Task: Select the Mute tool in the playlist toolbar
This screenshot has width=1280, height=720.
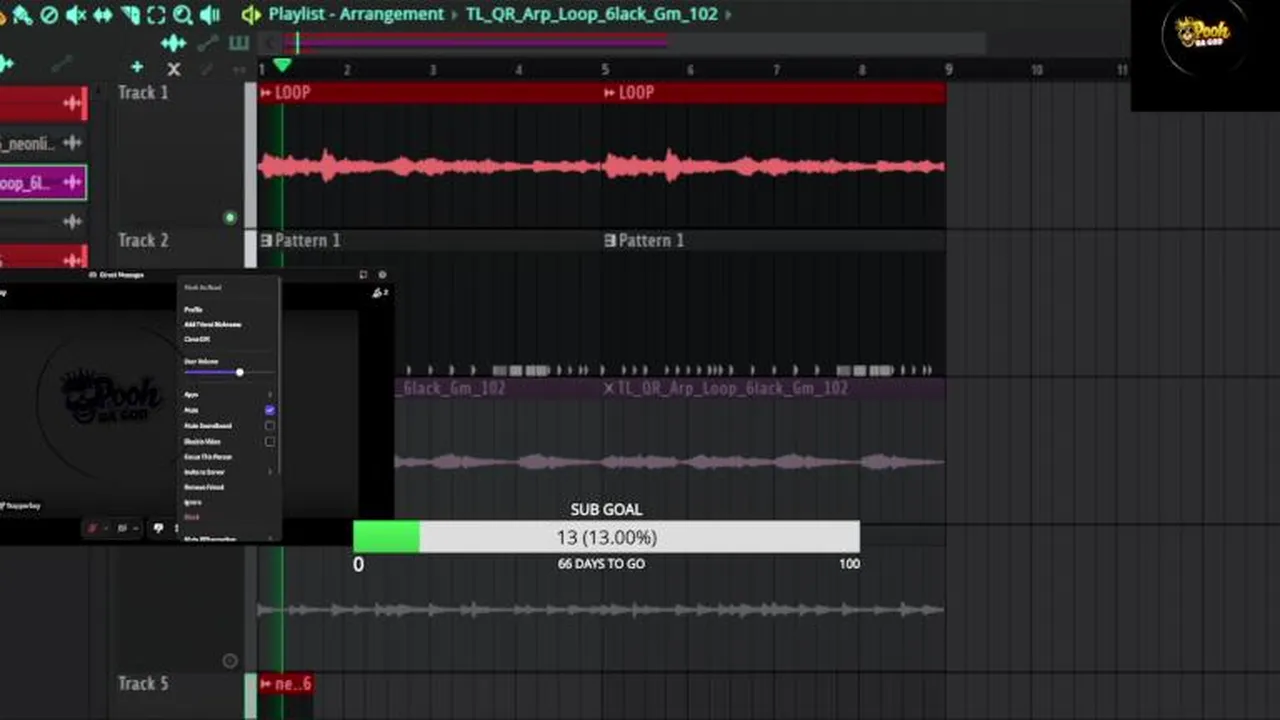Action: click(76, 14)
